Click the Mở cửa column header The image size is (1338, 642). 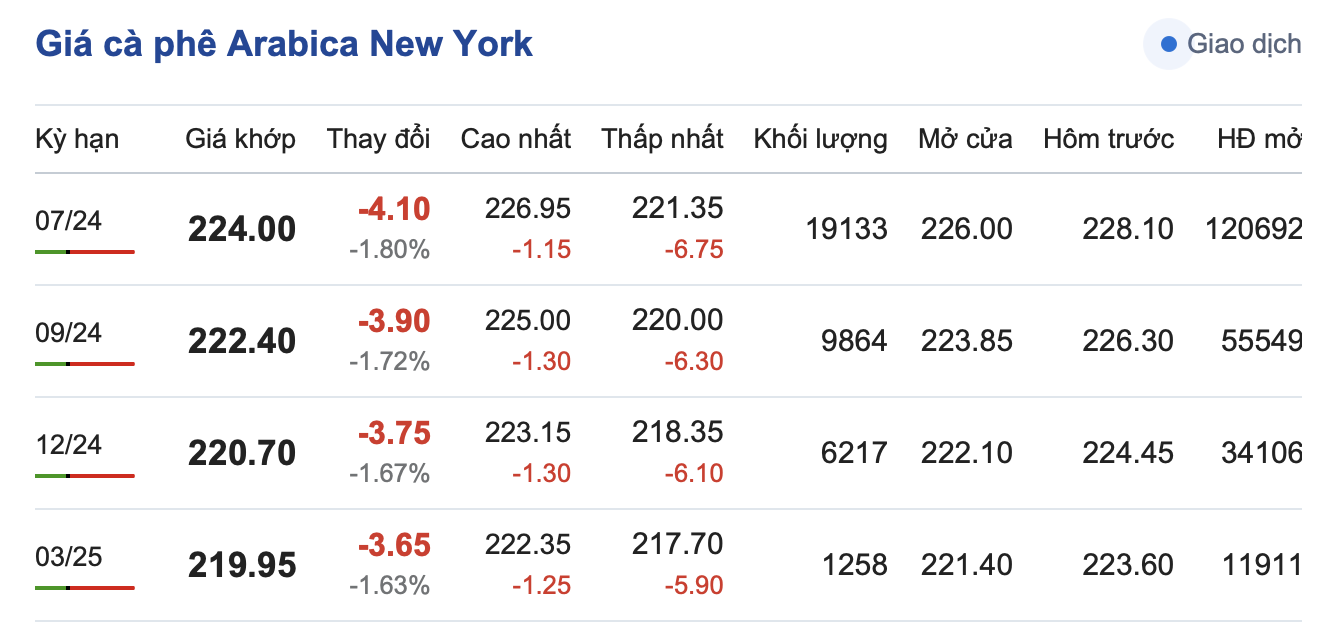coord(964,139)
